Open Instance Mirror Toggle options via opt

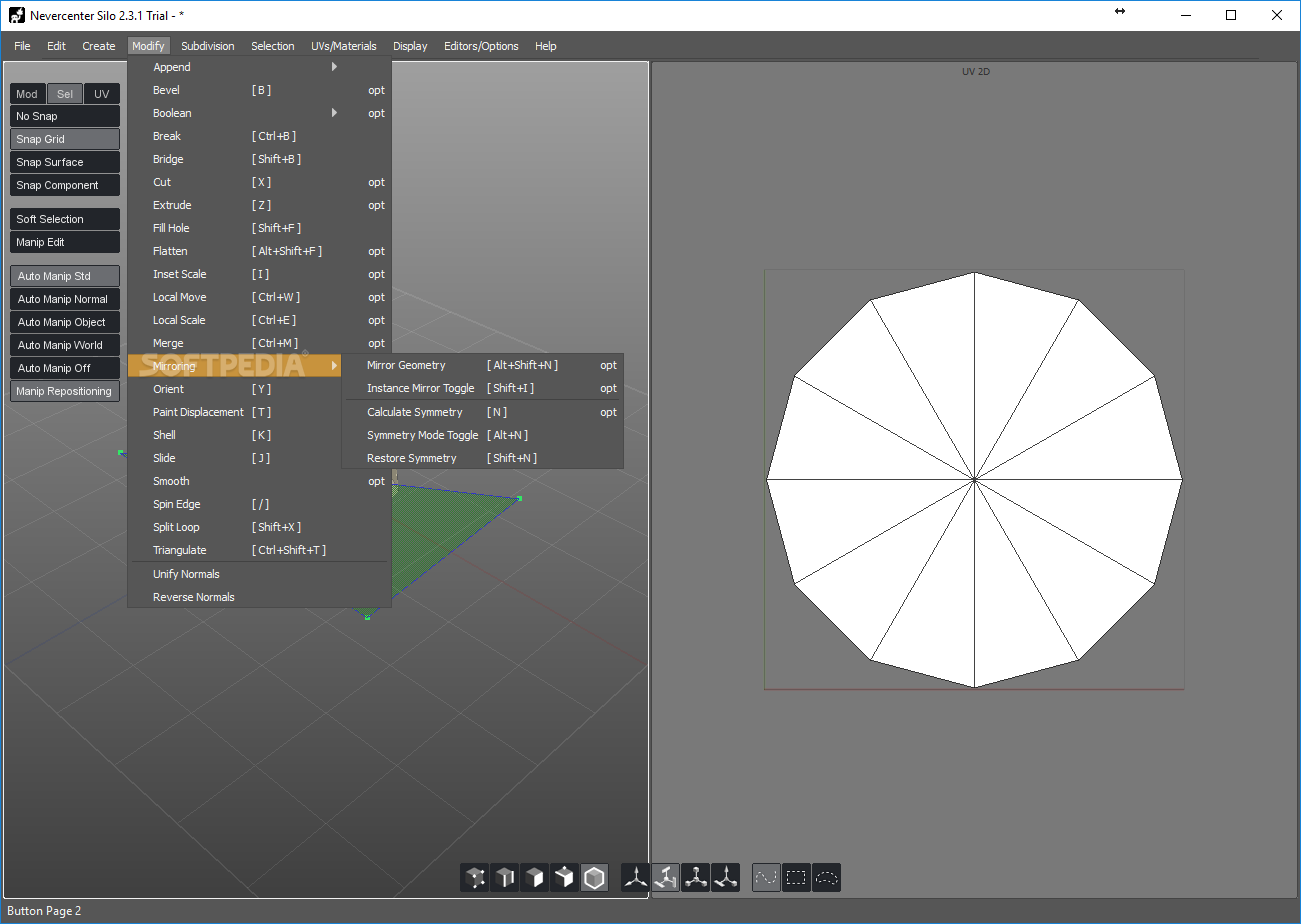coord(608,388)
